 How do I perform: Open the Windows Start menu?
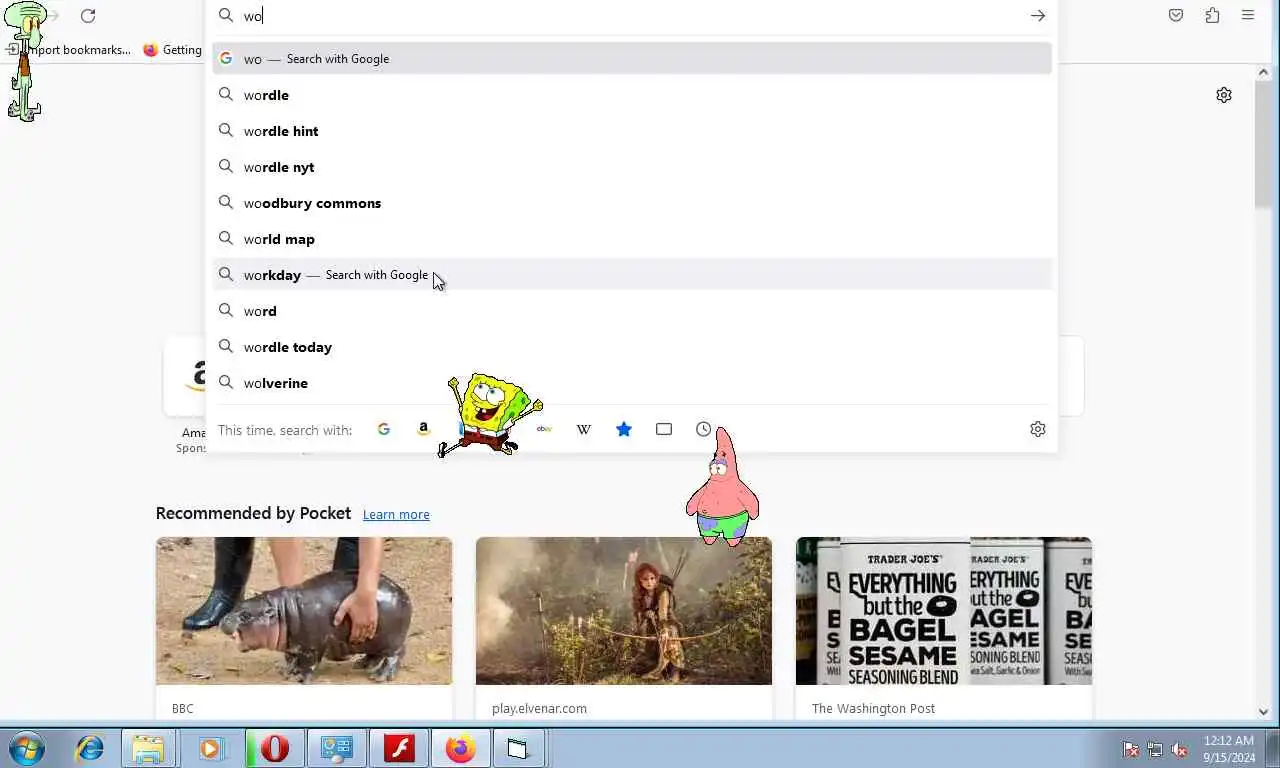27,748
